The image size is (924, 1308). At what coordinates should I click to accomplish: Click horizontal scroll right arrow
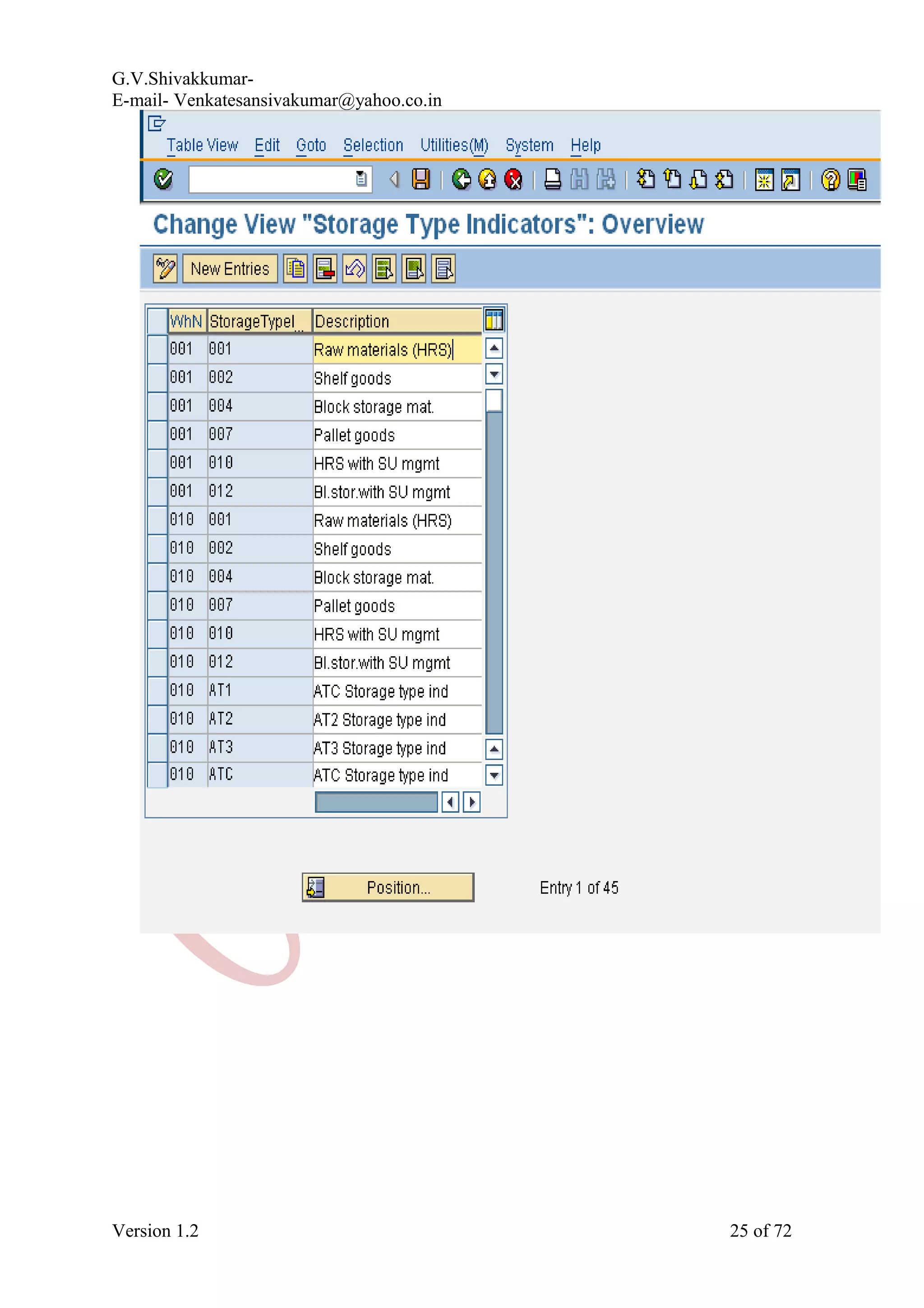pos(471,802)
